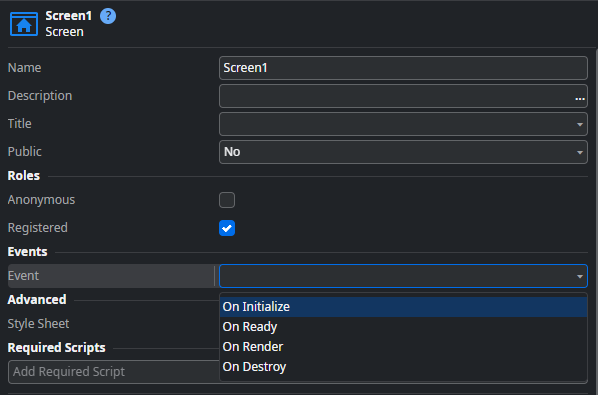Click the Style Sheet property label
Screen dimensions: 598x395
tap(38, 324)
